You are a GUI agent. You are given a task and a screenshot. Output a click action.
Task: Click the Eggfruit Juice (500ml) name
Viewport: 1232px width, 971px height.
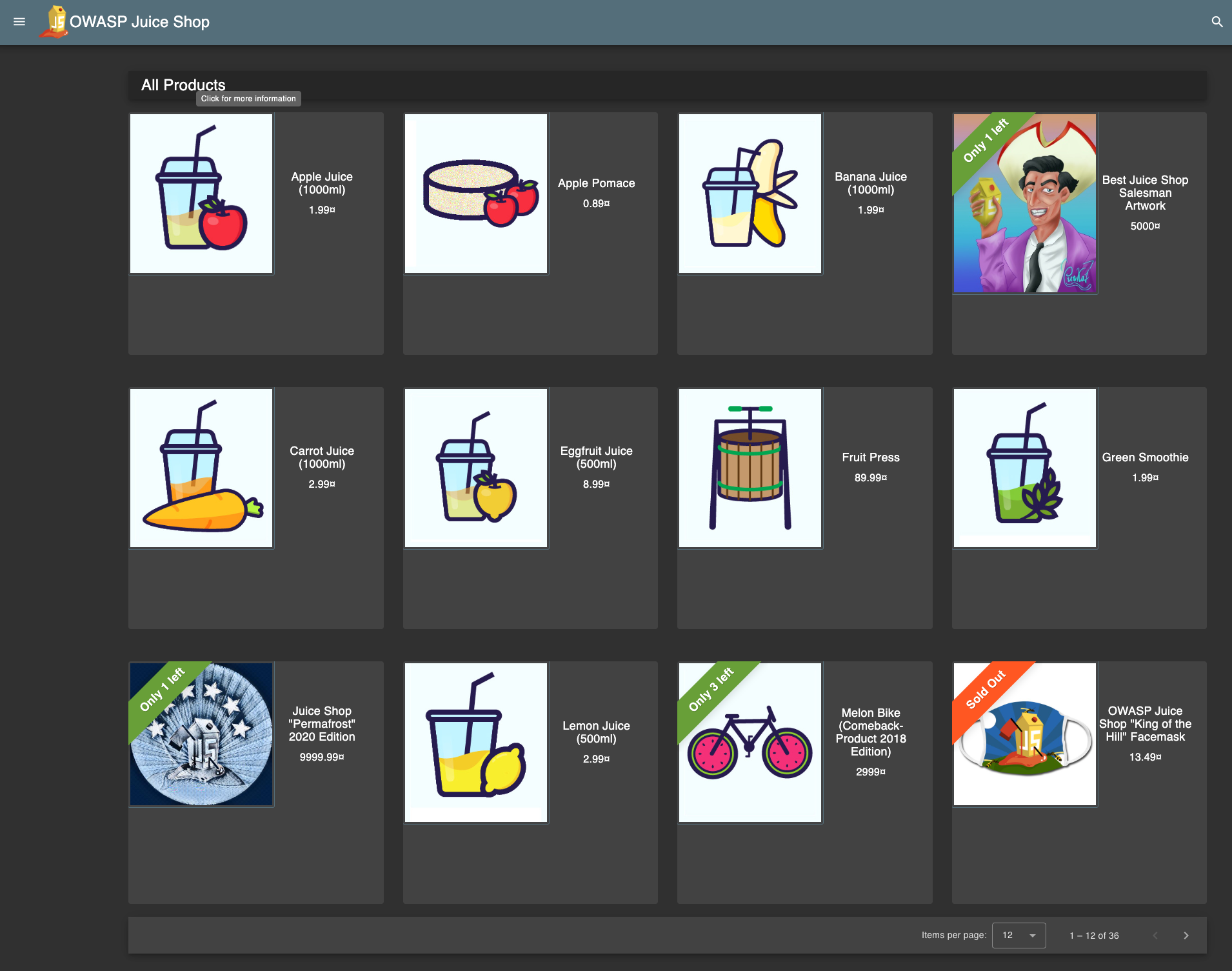596,457
